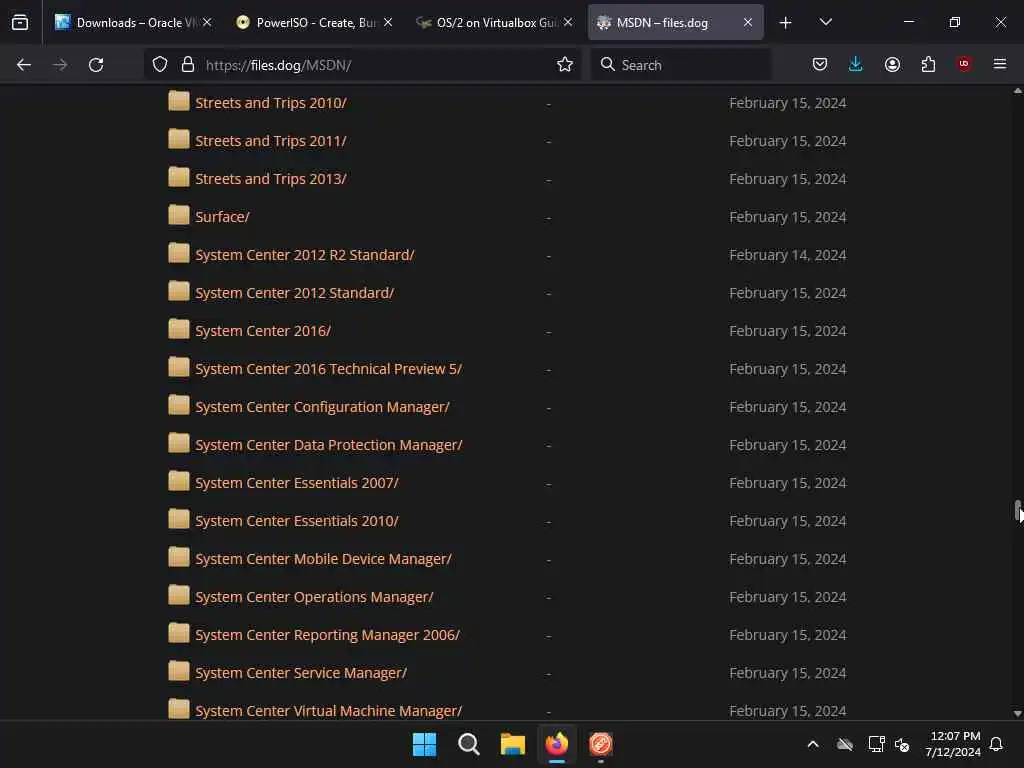
Task: Open Firefox application menu
Action: [x=1000, y=64]
